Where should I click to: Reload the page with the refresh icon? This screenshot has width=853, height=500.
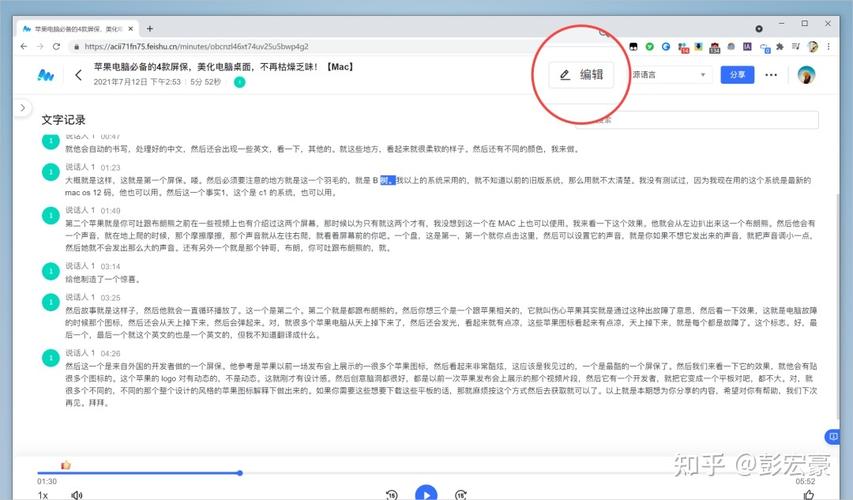[x=56, y=46]
